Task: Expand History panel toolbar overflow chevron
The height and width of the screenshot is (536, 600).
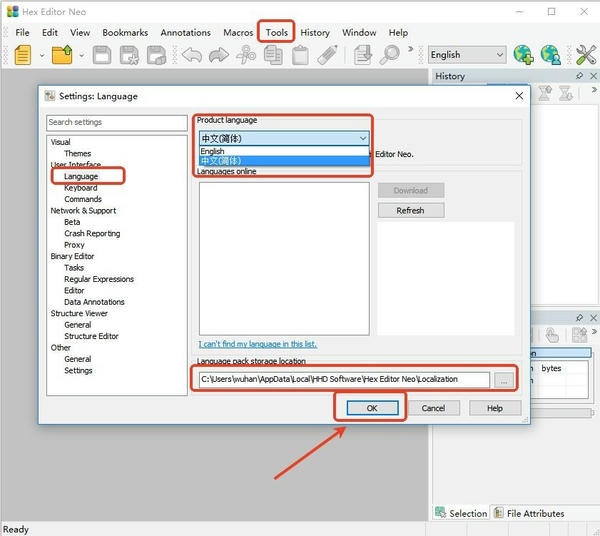Action: tap(594, 90)
